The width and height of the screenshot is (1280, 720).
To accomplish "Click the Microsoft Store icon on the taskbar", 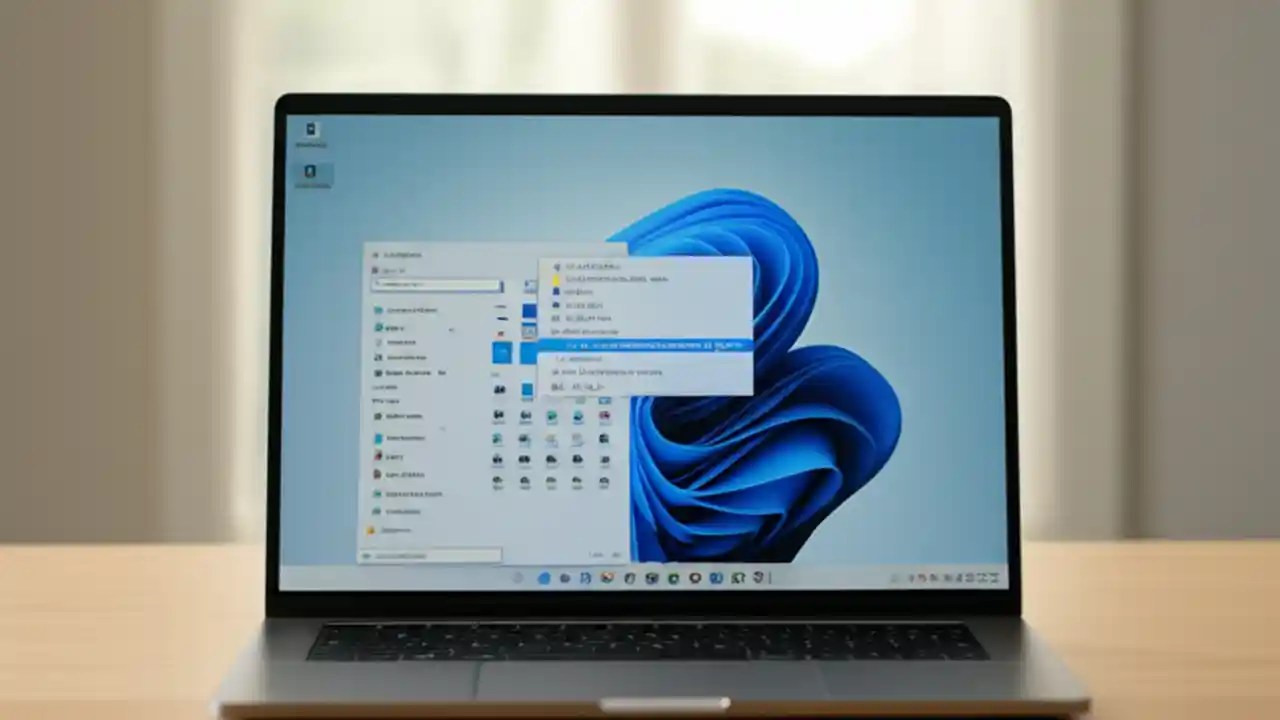I will click(x=651, y=578).
